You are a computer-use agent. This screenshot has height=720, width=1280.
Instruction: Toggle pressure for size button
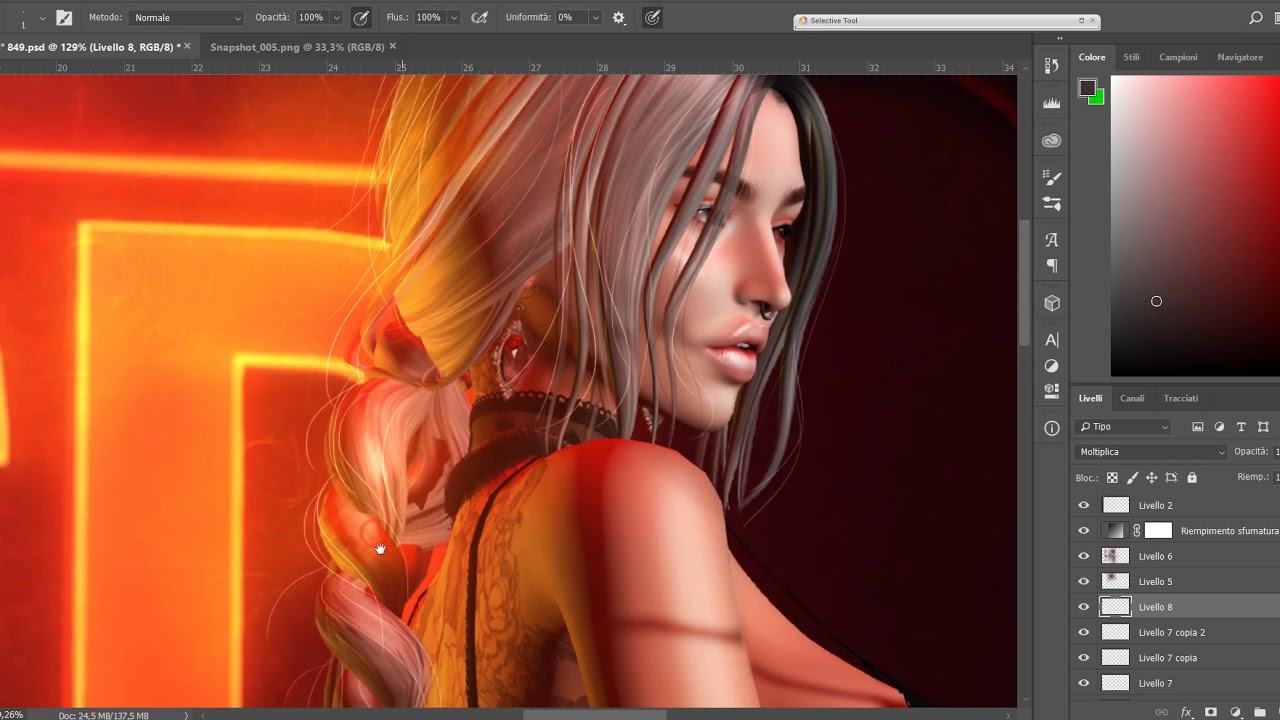652,18
